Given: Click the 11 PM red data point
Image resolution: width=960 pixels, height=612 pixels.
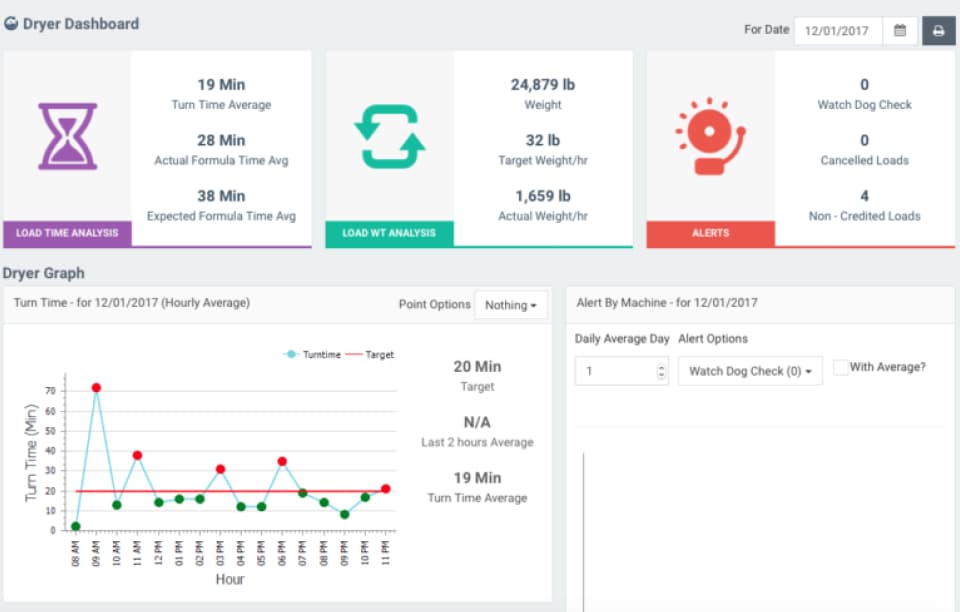Looking at the screenshot, I should [385, 488].
